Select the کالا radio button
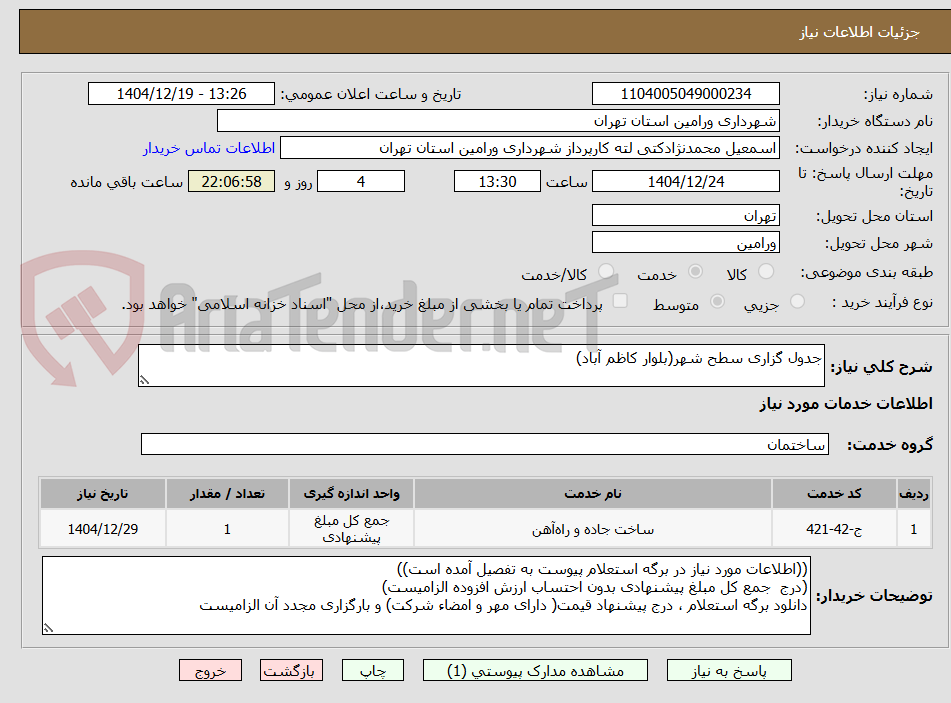 766,272
